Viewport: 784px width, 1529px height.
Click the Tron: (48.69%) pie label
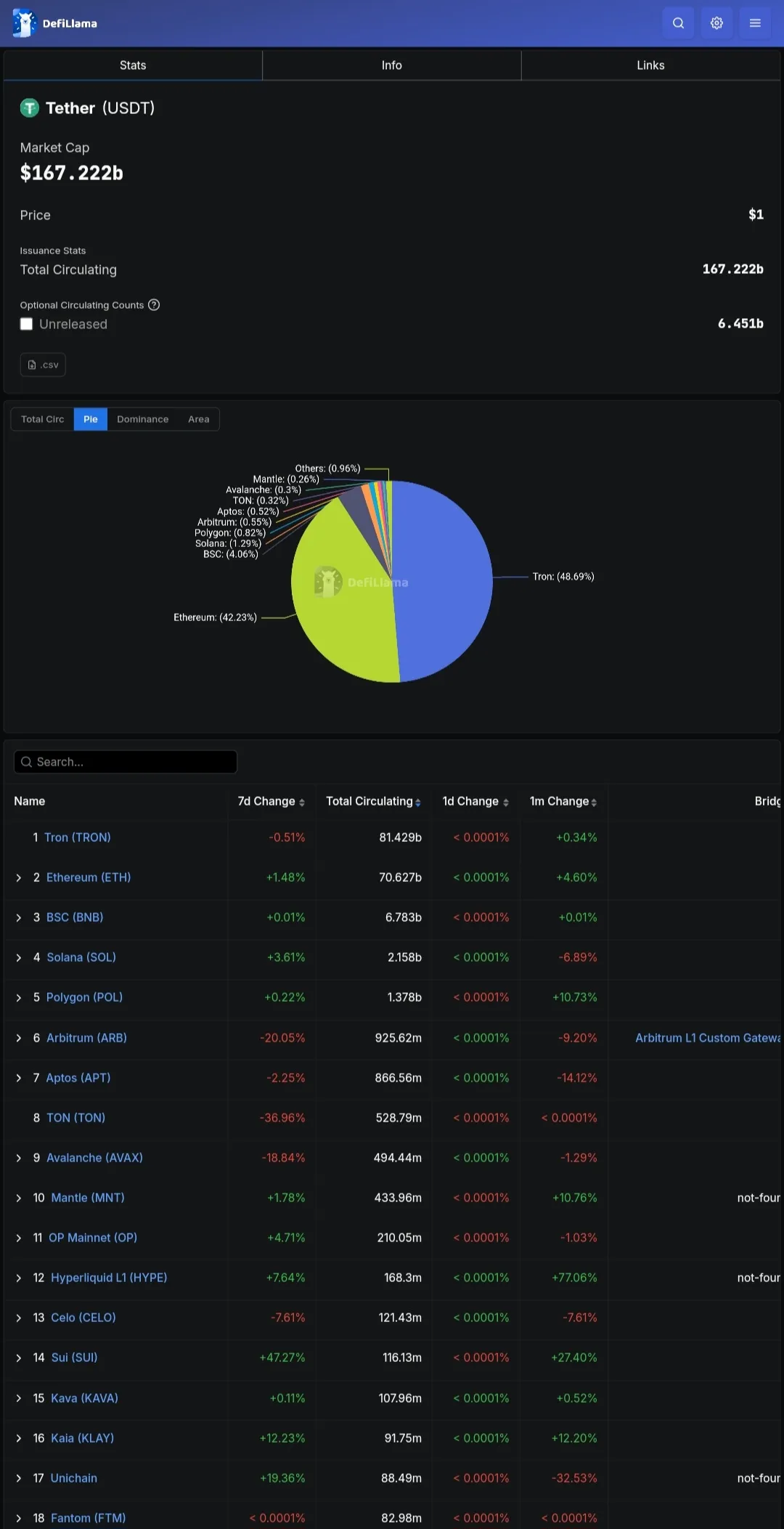click(x=563, y=577)
